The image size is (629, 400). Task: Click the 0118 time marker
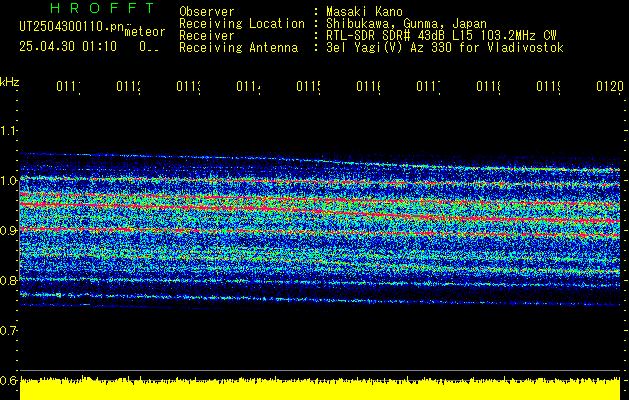(x=489, y=86)
